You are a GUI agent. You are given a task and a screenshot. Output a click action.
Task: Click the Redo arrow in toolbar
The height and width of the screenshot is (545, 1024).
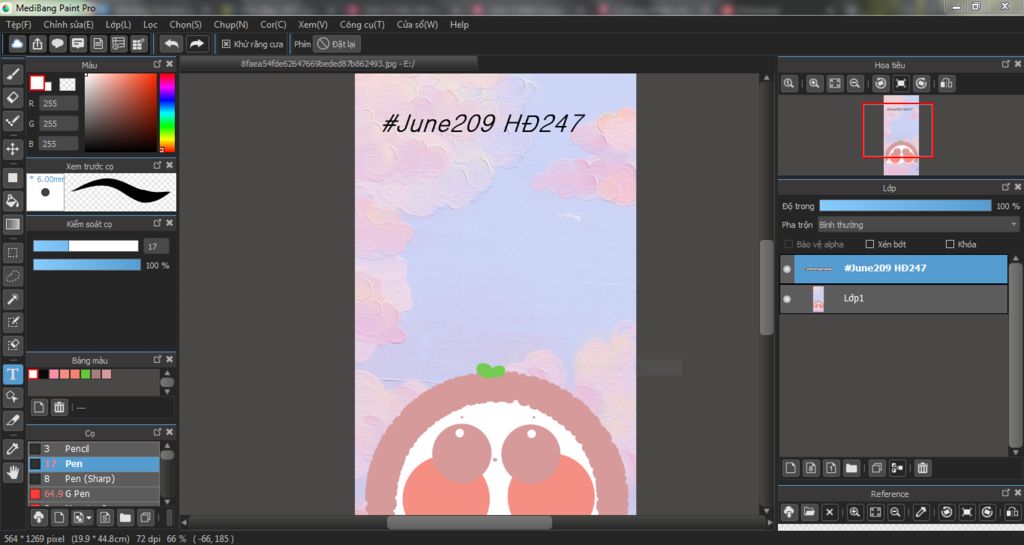(196, 44)
